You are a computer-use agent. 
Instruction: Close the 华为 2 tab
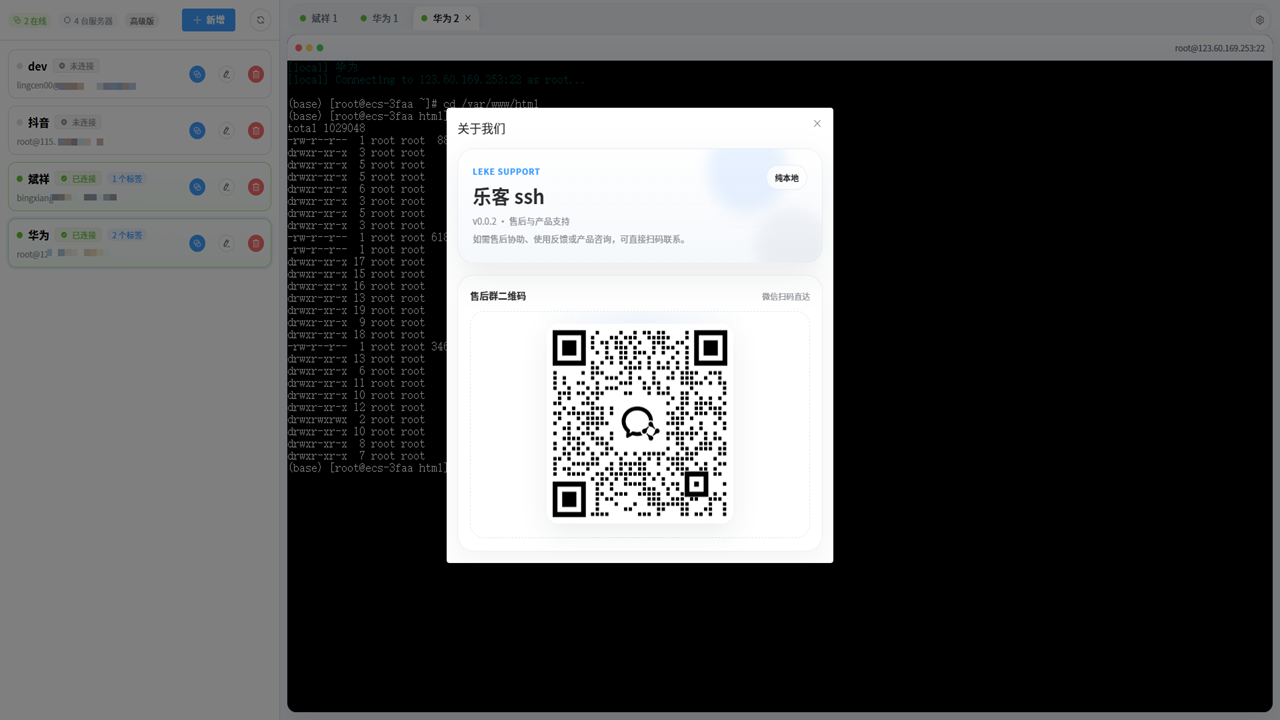click(468, 18)
